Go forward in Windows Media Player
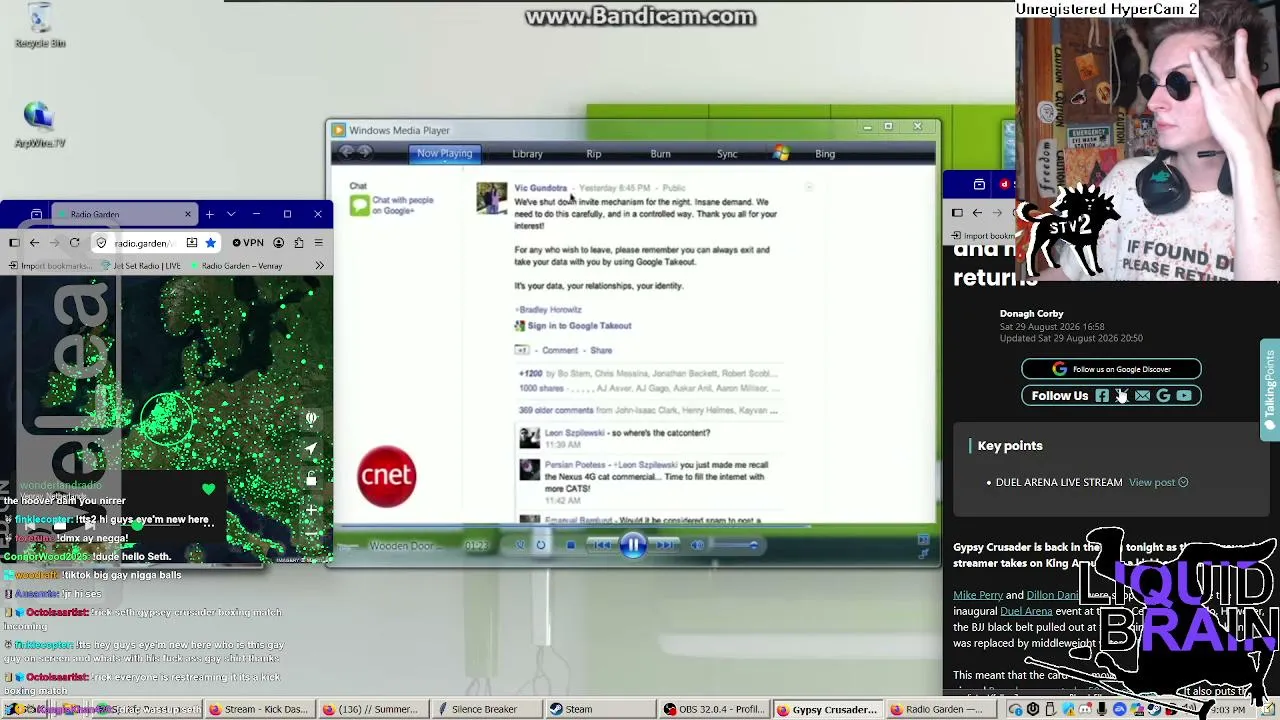The height and width of the screenshot is (720, 1280). click(x=365, y=153)
